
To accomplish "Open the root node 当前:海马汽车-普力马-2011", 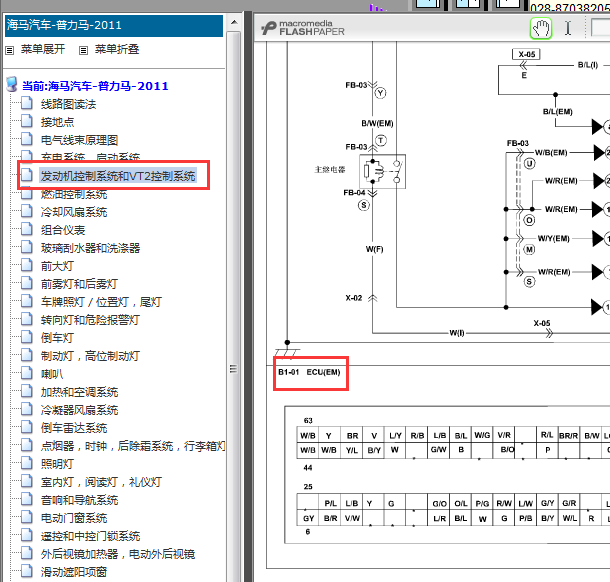I will [x=95, y=86].
